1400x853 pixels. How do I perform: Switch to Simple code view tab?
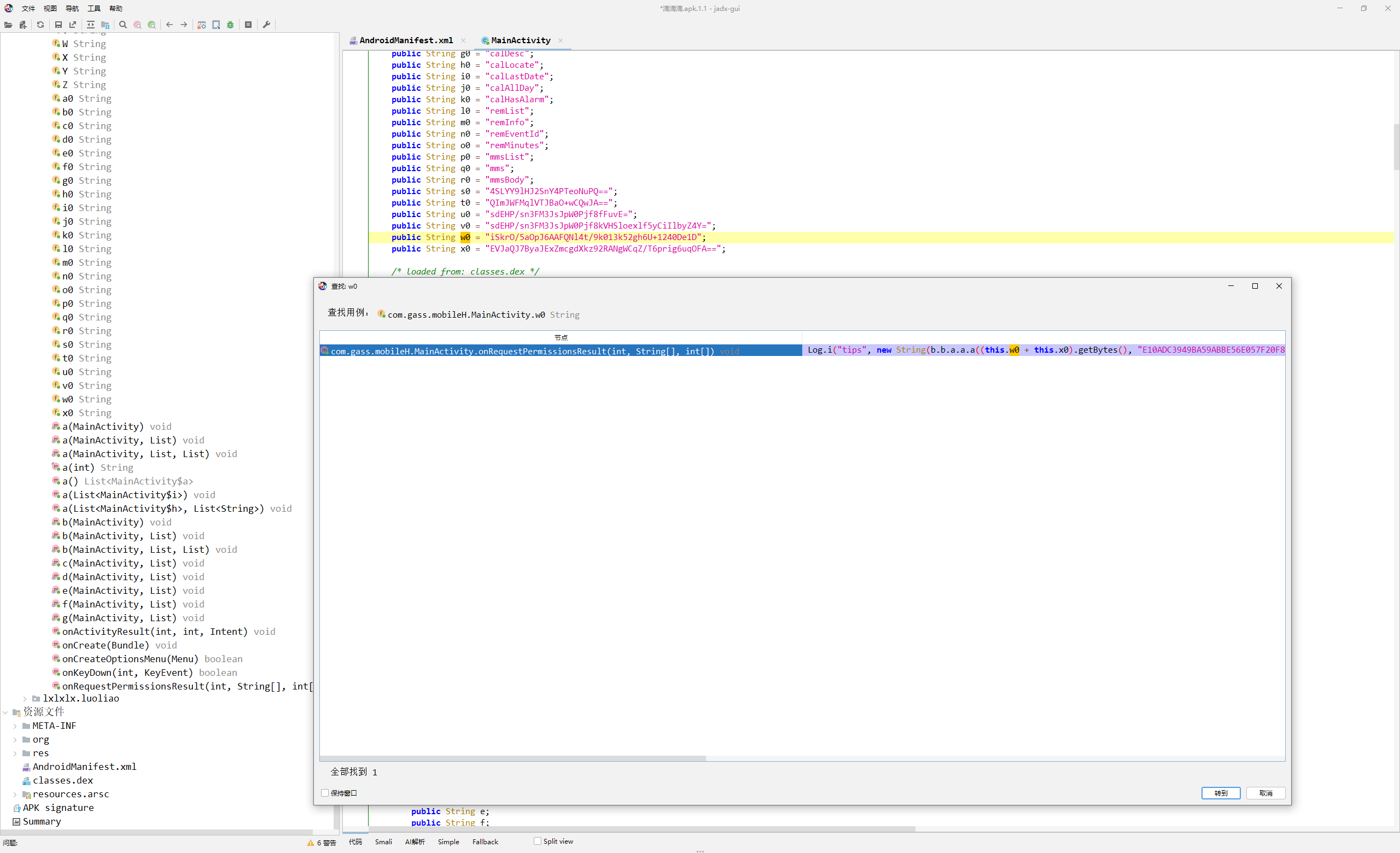tap(448, 842)
